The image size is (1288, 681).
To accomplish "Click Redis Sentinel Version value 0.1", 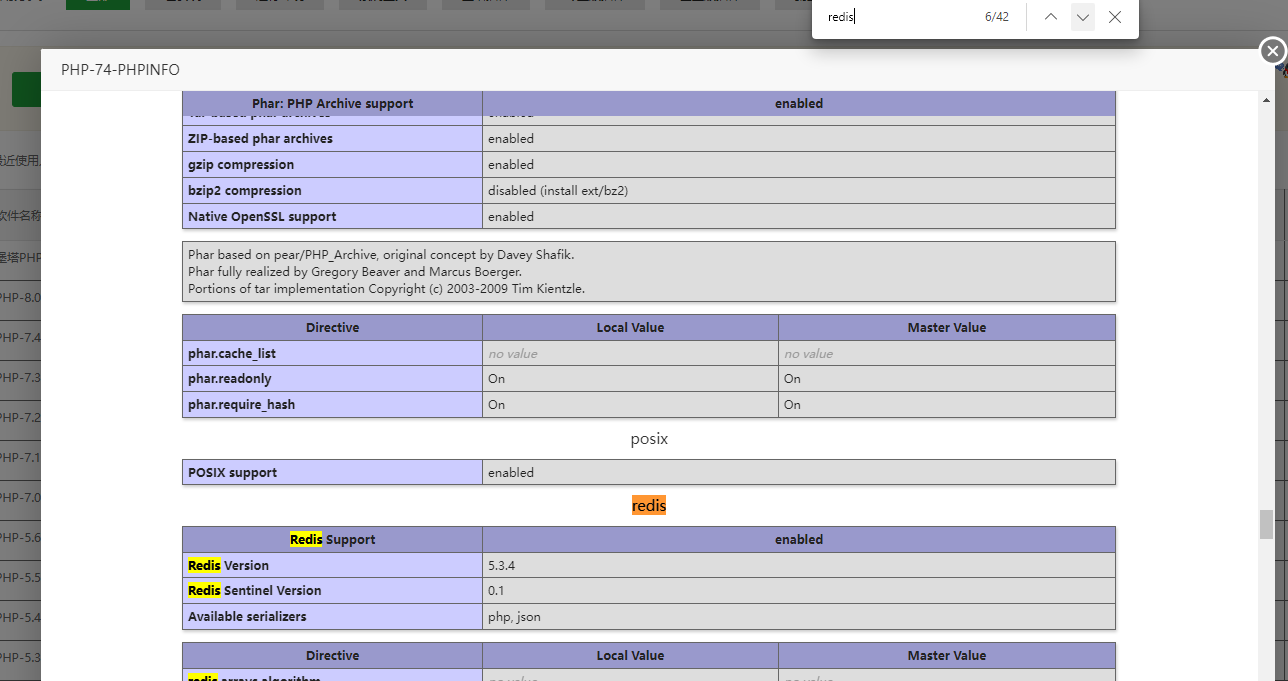I will coord(496,591).
